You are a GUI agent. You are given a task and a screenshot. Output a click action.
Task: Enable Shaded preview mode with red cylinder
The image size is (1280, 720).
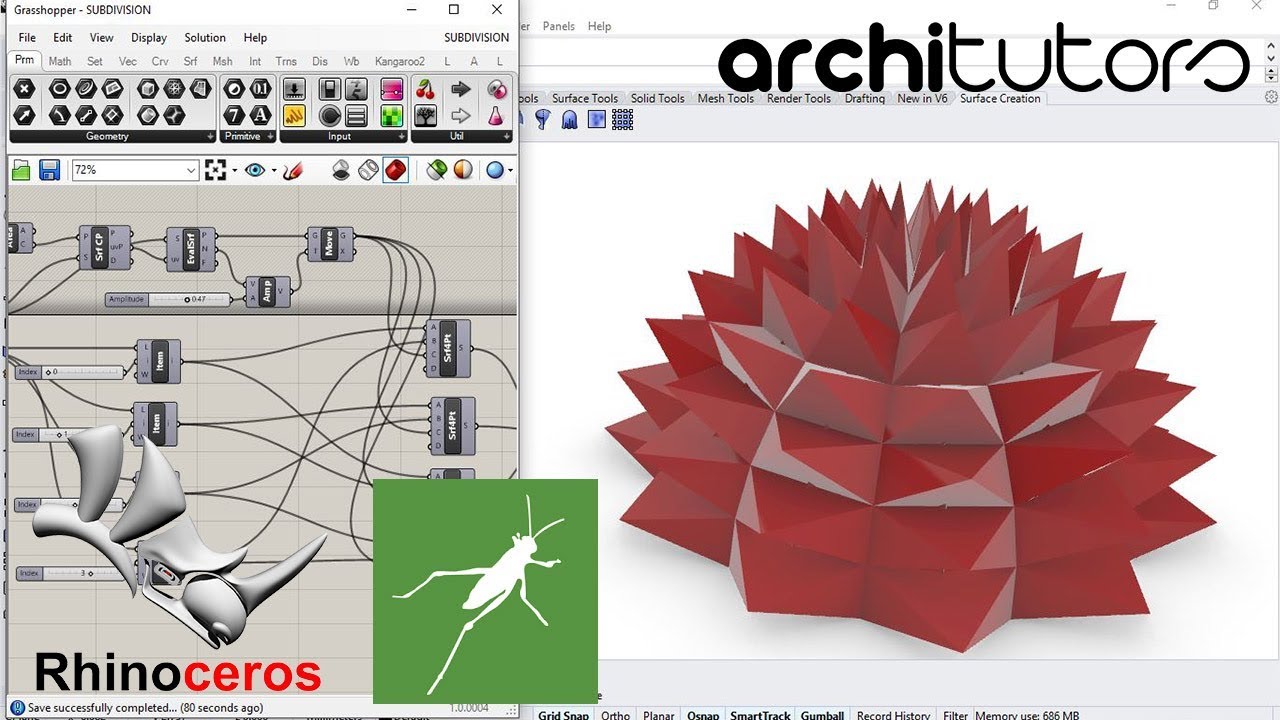pyautogui.click(x=396, y=171)
